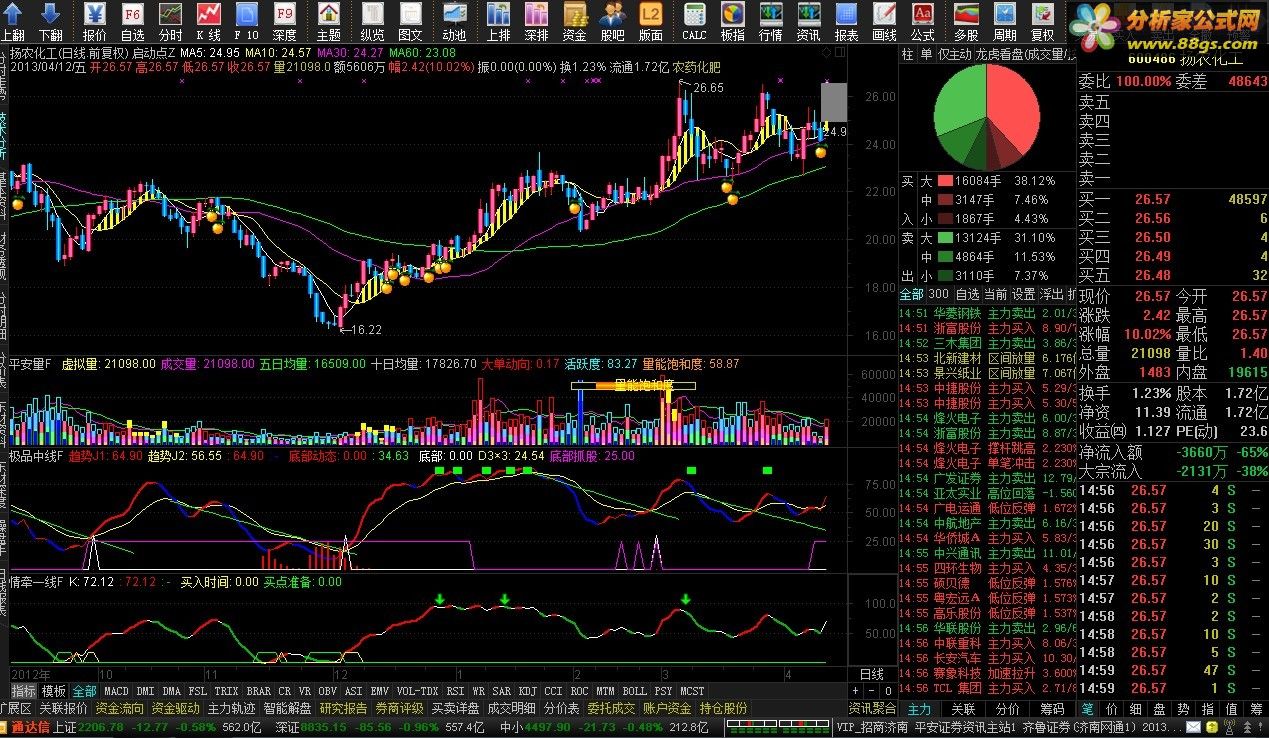1269x738 pixels.
Task: Open the 持仓股份 bottom tab
Action: tap(723, 708)
